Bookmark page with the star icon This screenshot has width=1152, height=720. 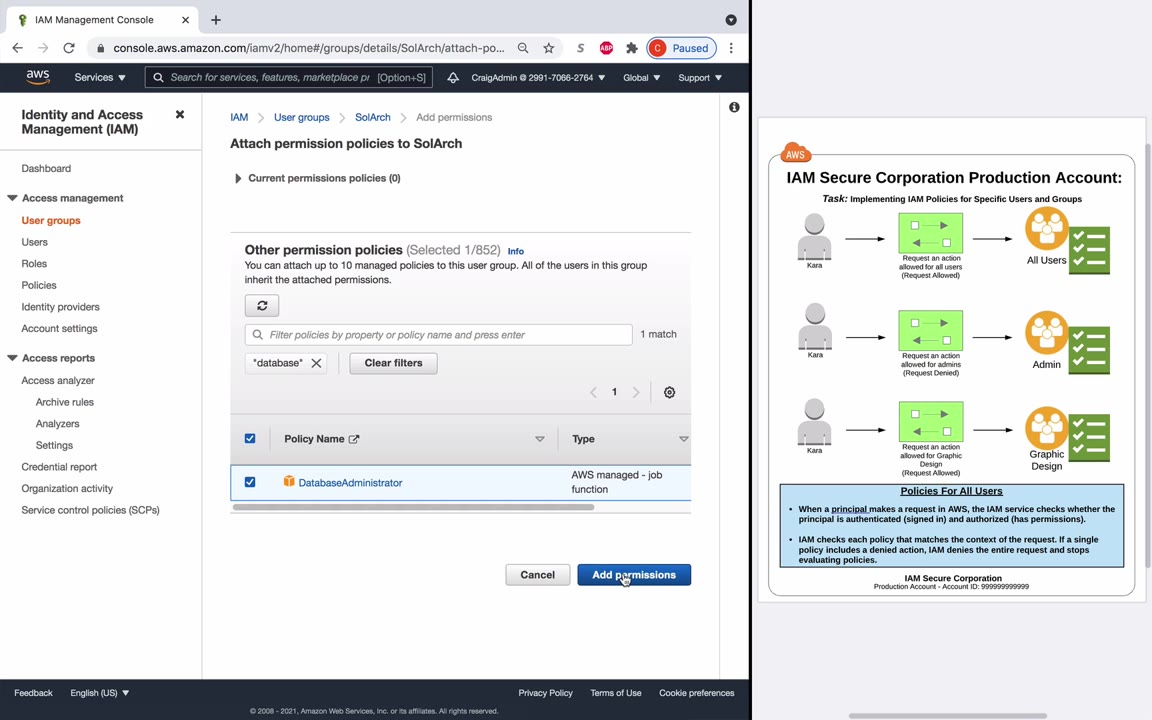pyautogui.click(x=548, y=48)
